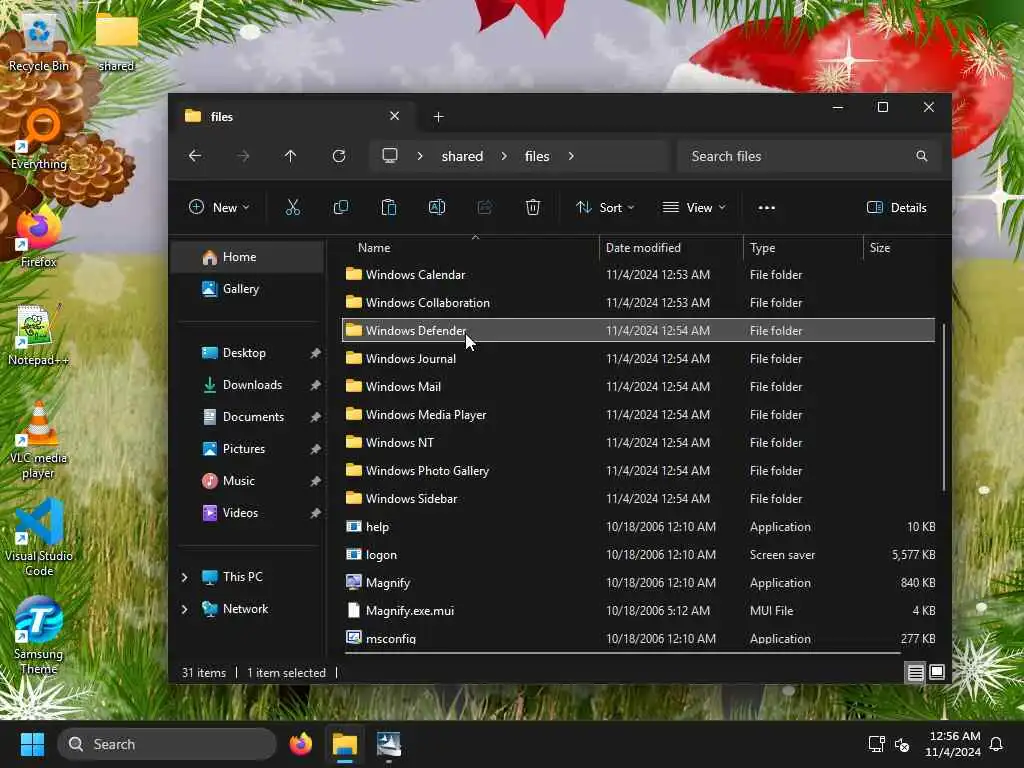The width and height of the screenshot is (1024, 768).
Task: Open the Windows Start button
Action: [x=32, y=744]
